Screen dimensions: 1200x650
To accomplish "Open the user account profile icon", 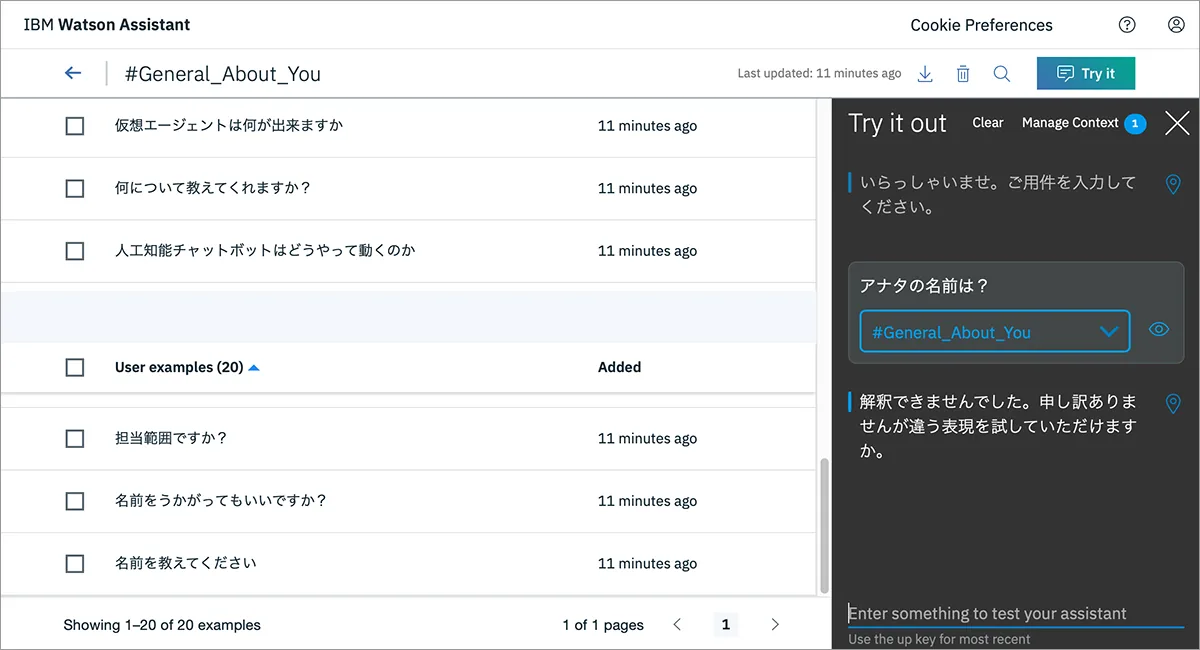I will [1176, 25].
